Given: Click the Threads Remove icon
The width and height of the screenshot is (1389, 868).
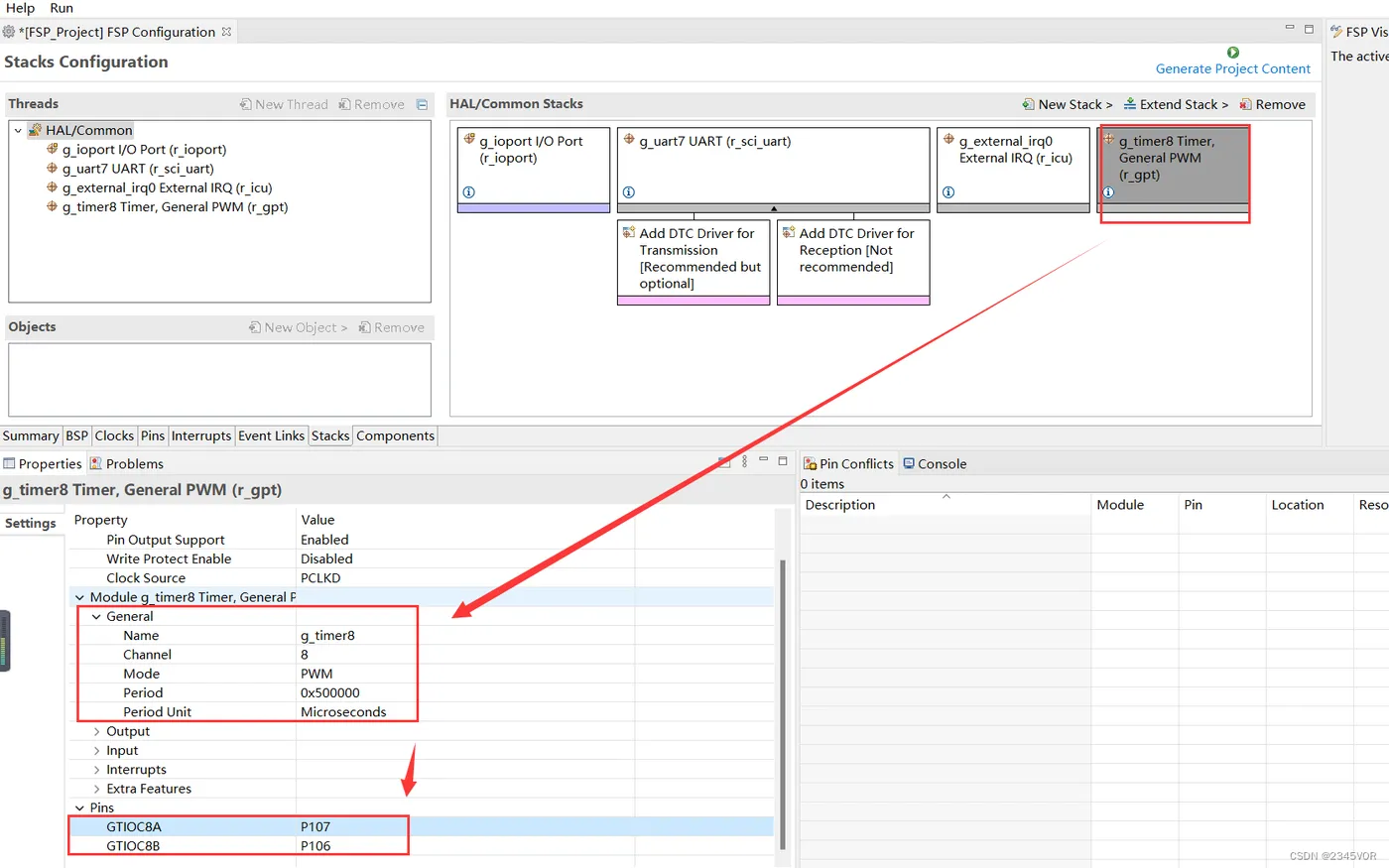Looking at the screenshot, I should tap(344, 104).
